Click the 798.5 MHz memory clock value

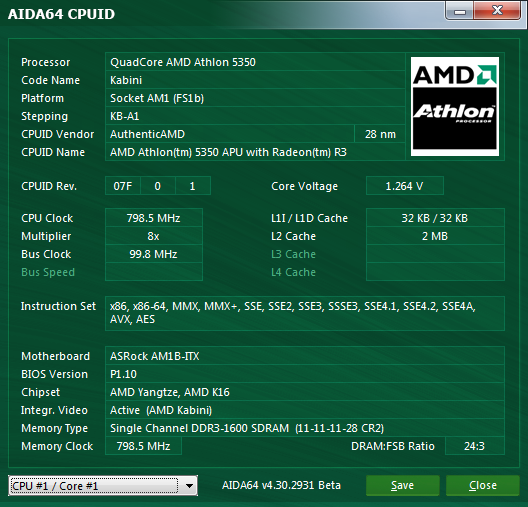(x=143, y=446)
